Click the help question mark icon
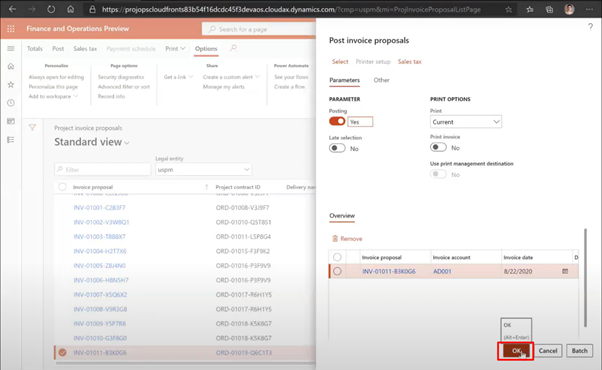The image size is (602, 370). (x=590, y=26)
